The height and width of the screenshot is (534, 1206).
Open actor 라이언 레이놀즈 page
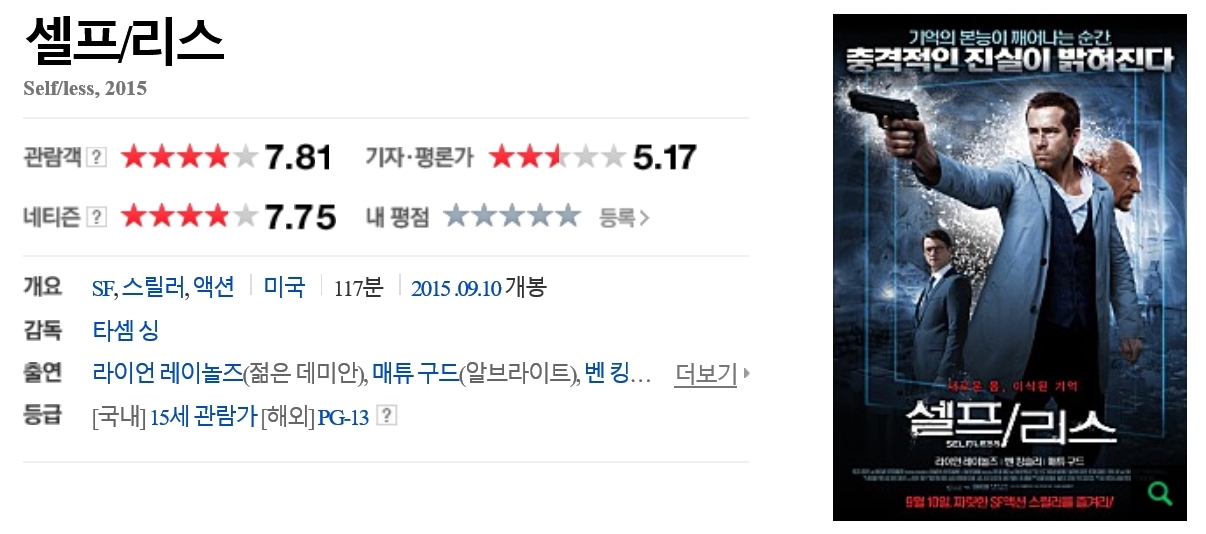[167, 374]
